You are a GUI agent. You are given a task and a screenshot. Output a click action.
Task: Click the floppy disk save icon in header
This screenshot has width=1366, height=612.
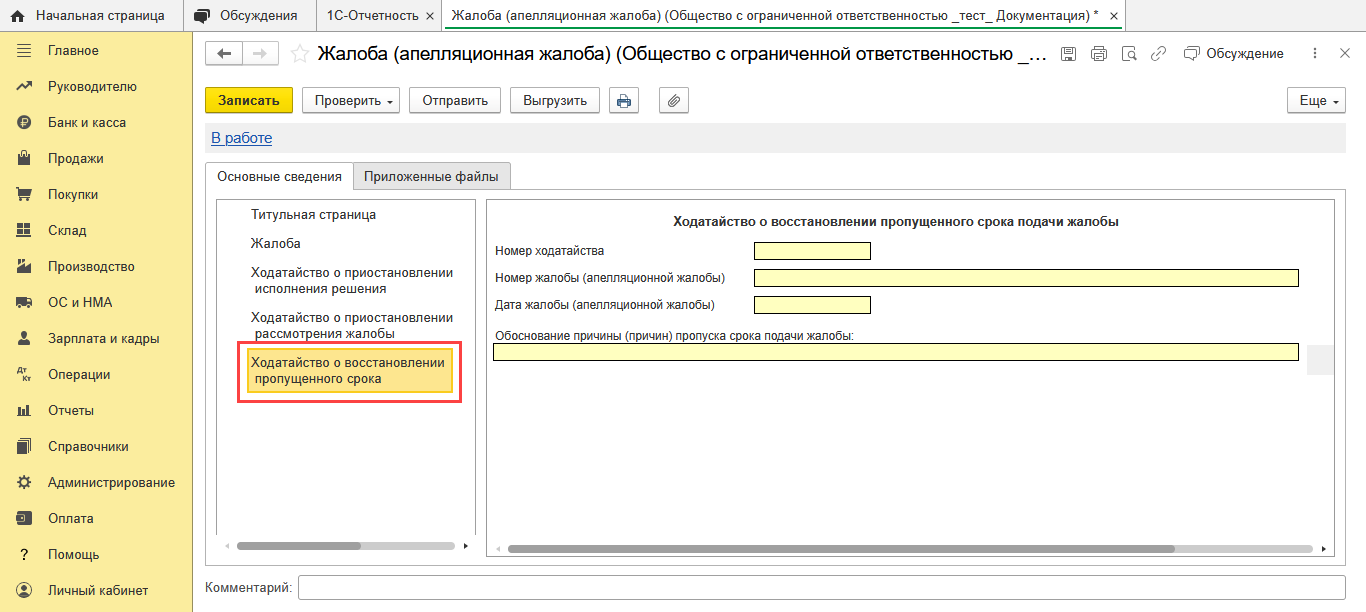tap(1068, 54)
